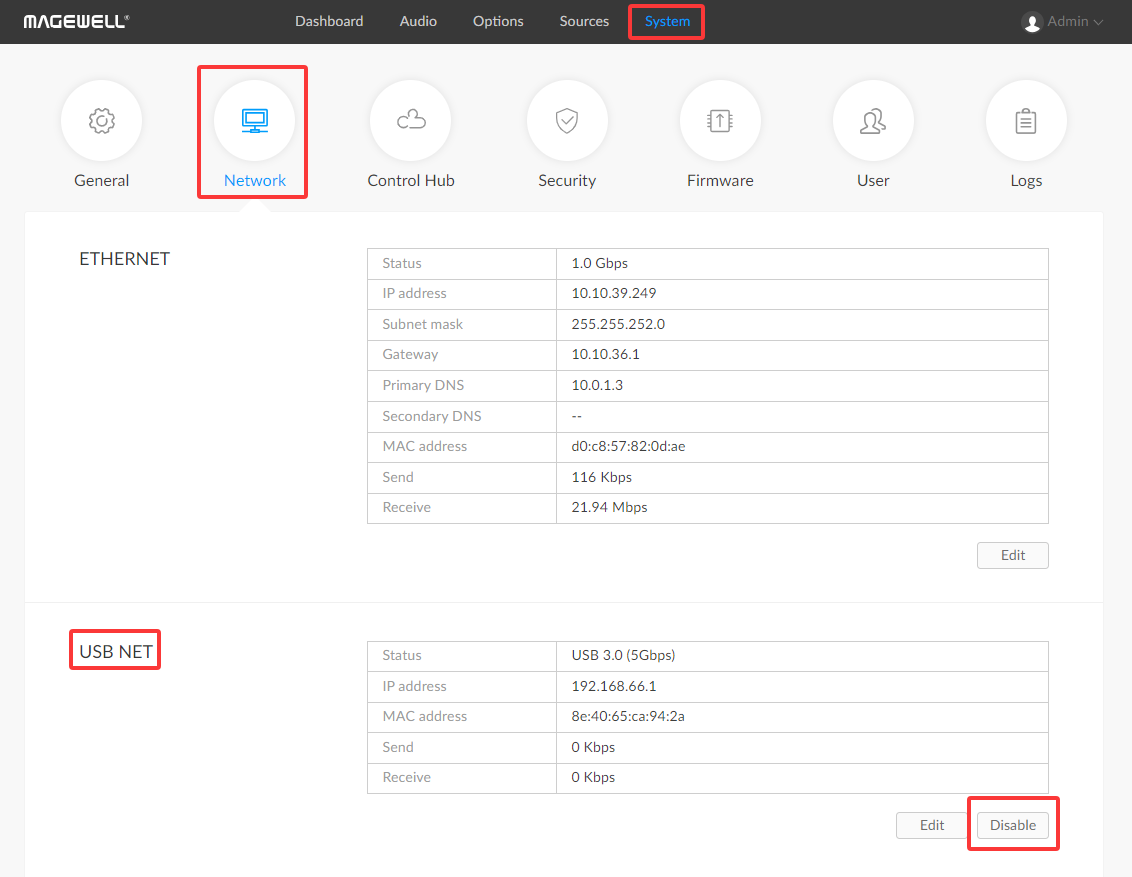Click the Magewell logo

point(76,21)
